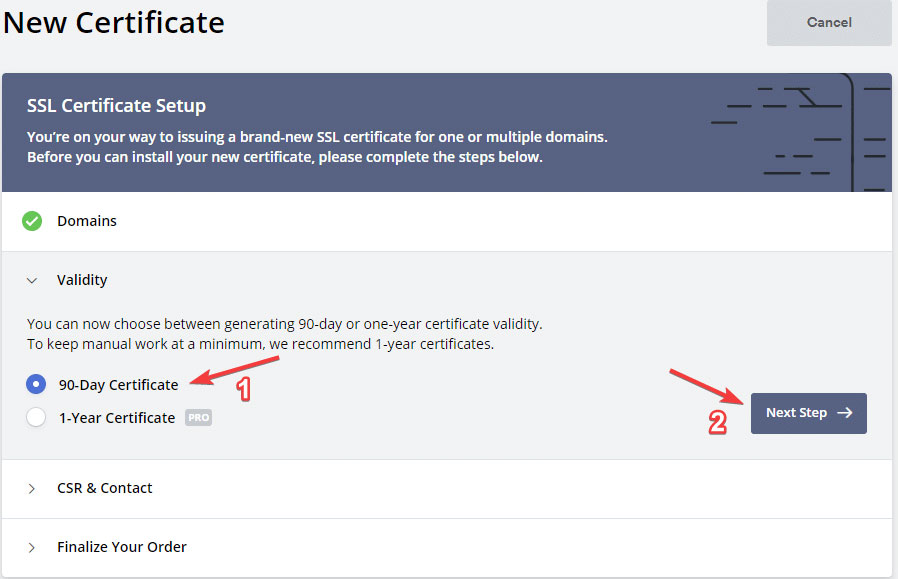This screenshot has height=579, width=898.
Task: Click the Cancel button
Action: point(829,23)
